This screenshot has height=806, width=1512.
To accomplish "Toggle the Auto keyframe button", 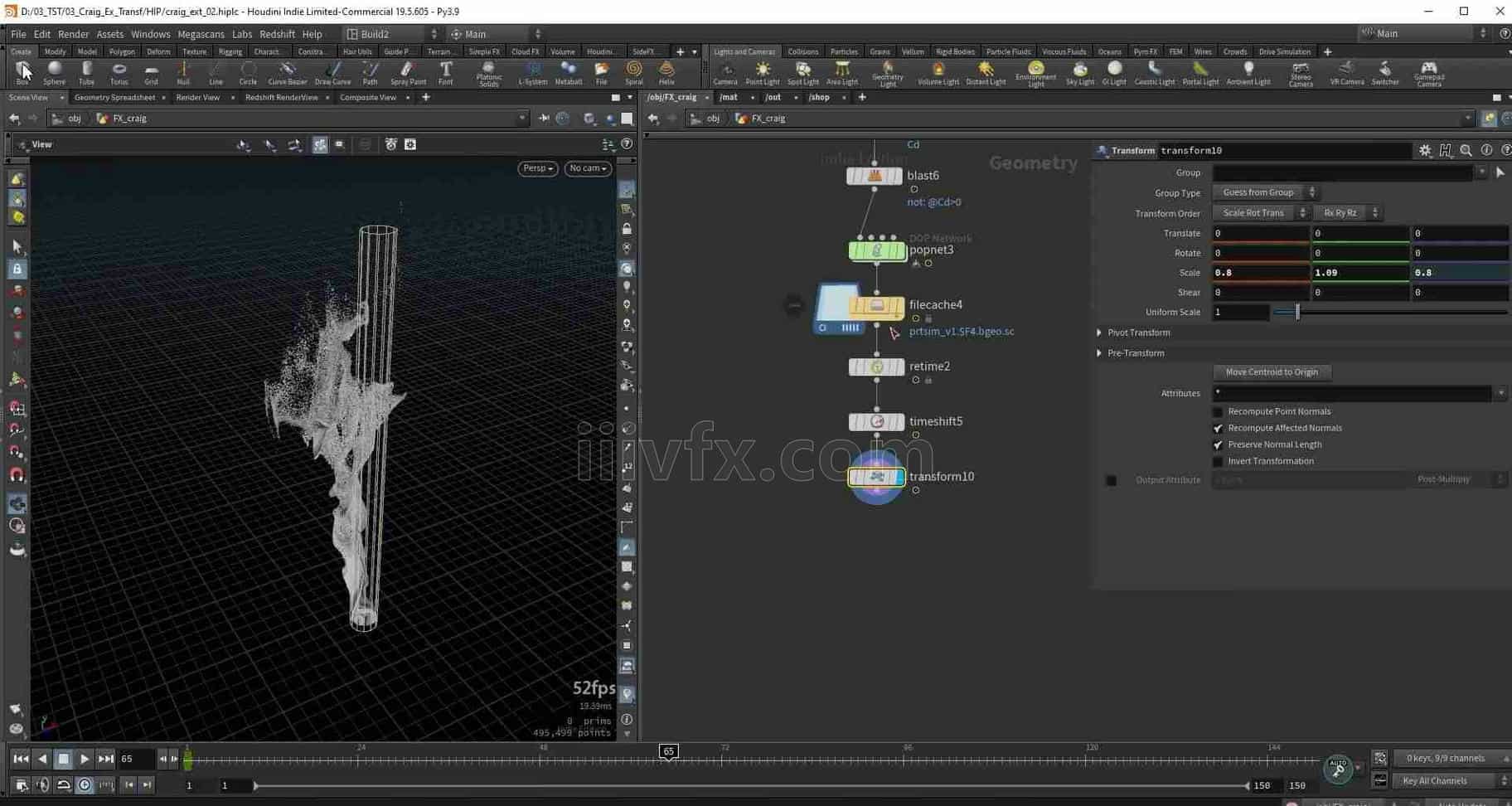I will click(x=1338, y=769).
